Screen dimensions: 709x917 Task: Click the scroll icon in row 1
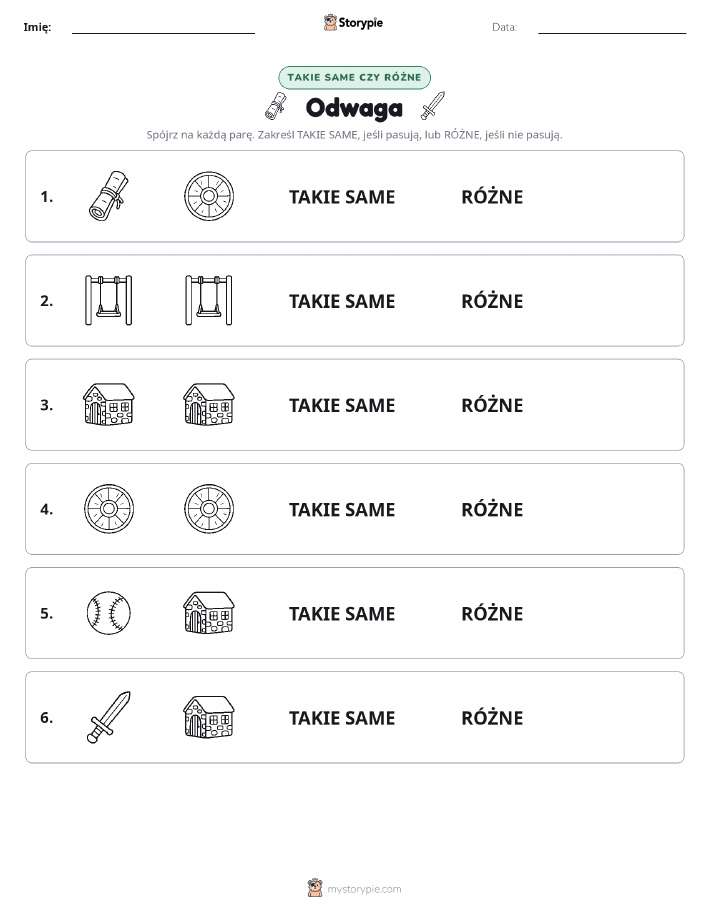click(109, 196)
